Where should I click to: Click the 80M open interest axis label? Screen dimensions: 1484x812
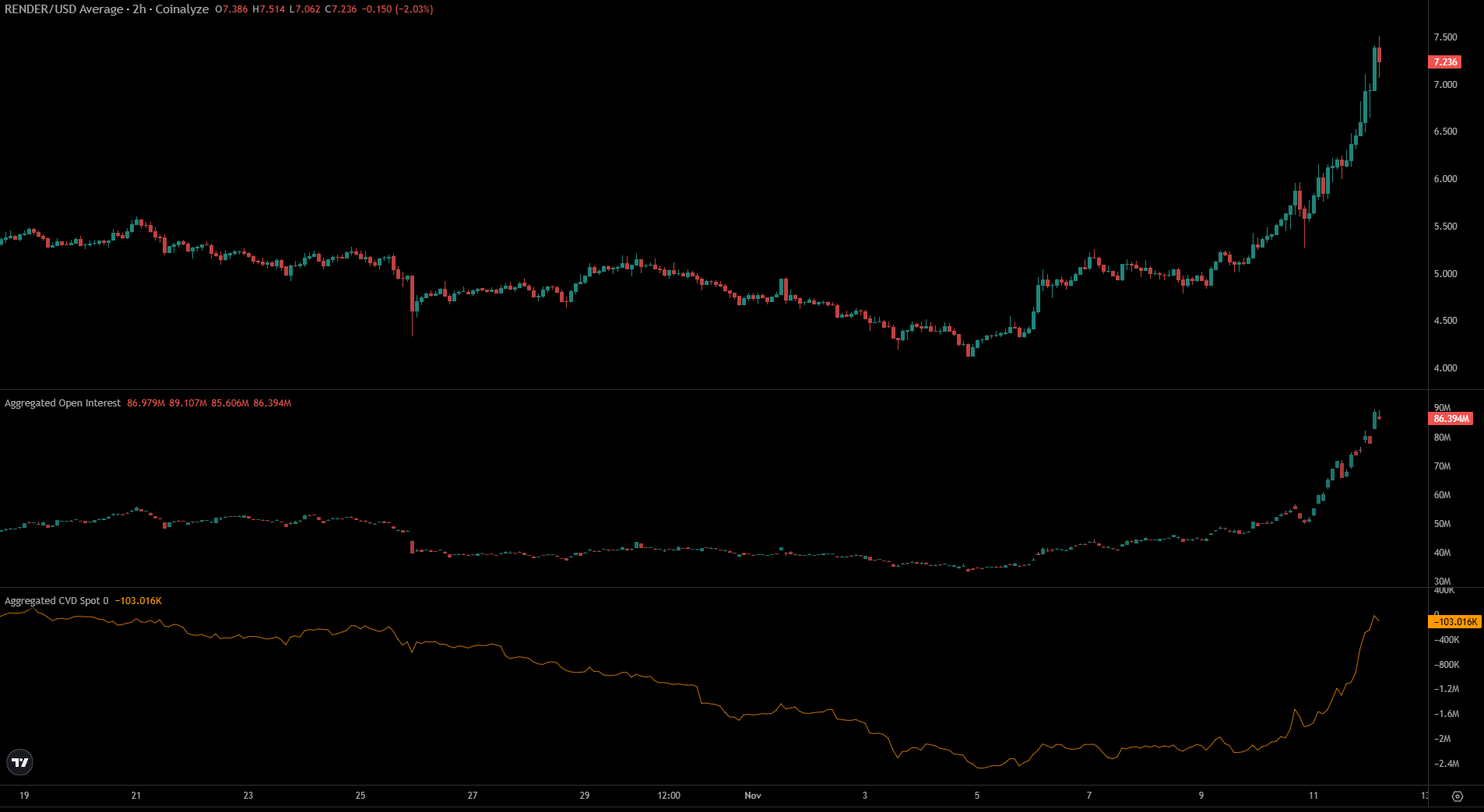[x=1442, y=438]
